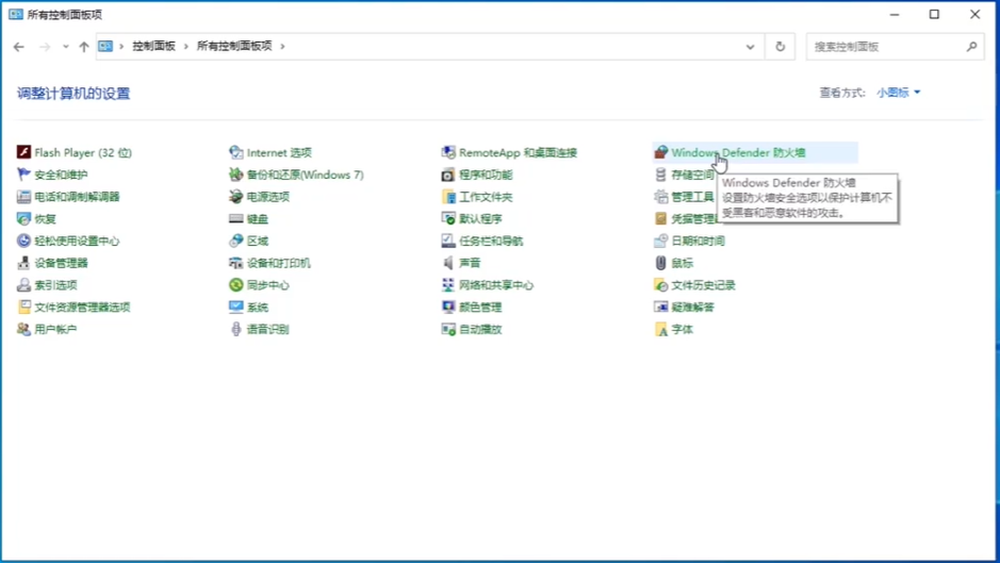This screenshot has width=1000, height=563.
Task: Expand the address bar history dropdown
Action: point(751,46)
